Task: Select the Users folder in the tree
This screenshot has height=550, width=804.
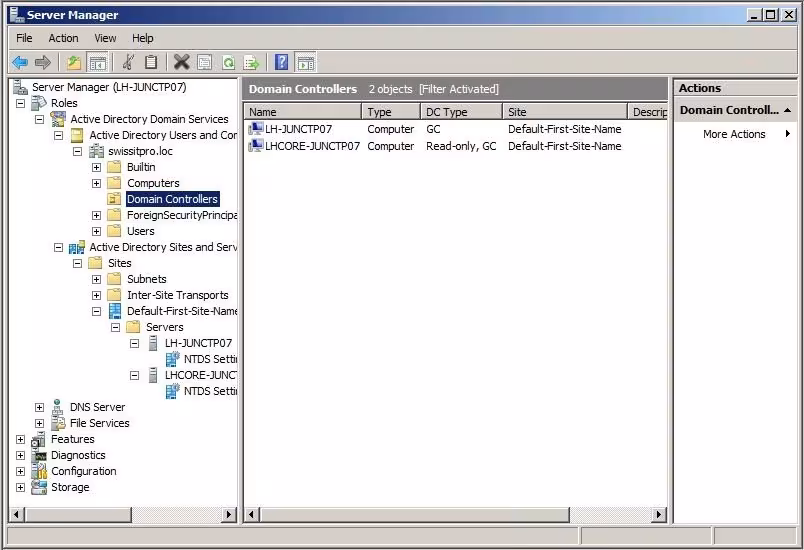Action: 140,231
